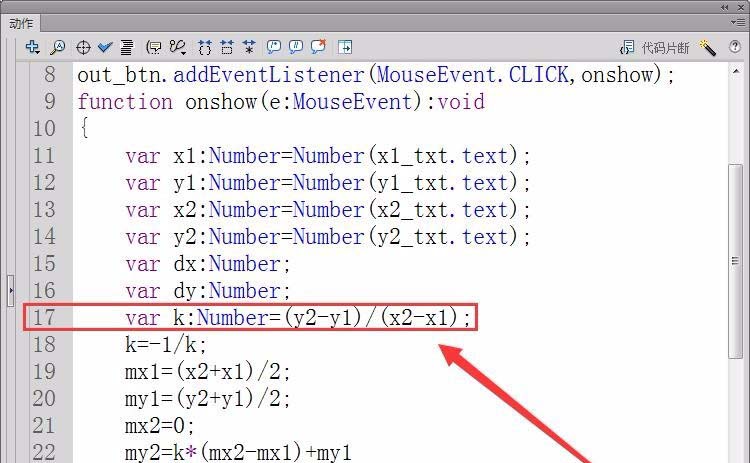Click 'x2_txt.text' on line 13
Viewport: 750px width, 463px height.
tap(442, 210)
